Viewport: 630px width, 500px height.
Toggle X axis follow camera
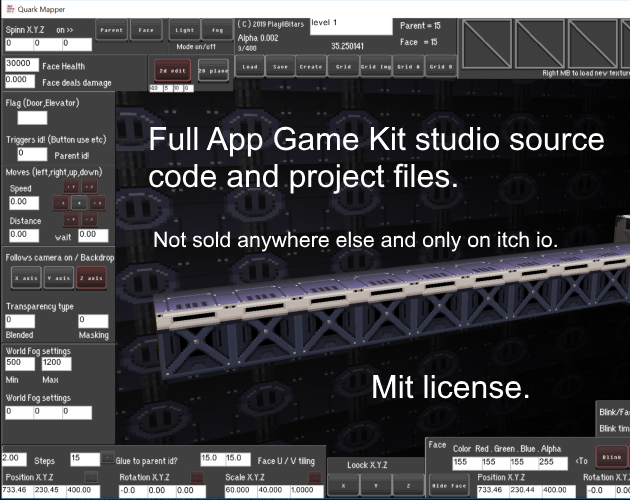point(26,278)
